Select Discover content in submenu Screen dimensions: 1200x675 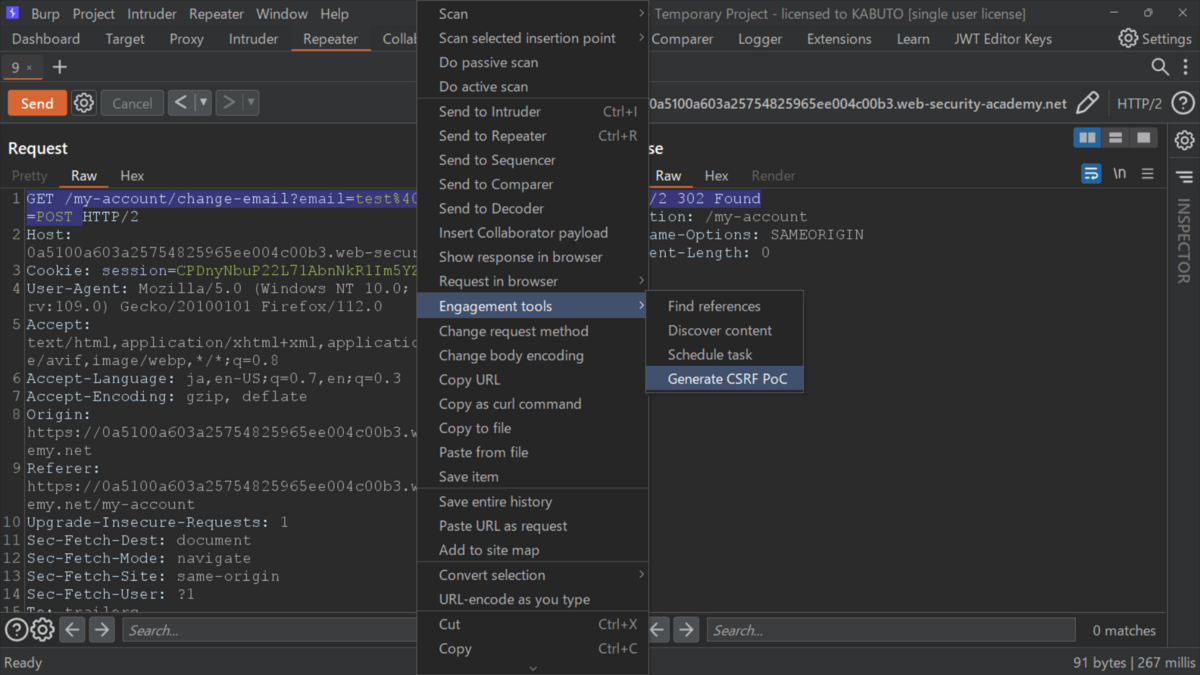(x=725, y=330)
